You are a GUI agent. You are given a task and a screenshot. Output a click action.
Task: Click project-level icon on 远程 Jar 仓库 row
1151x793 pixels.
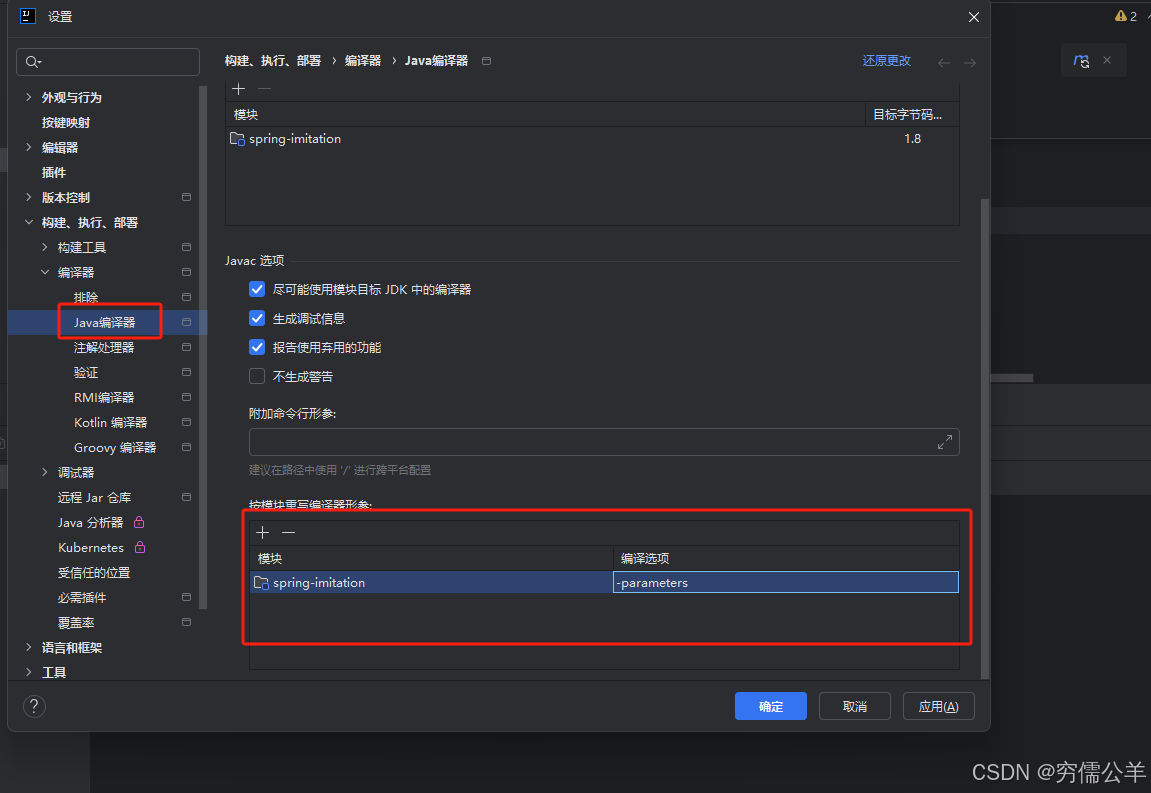coord(186,496)
